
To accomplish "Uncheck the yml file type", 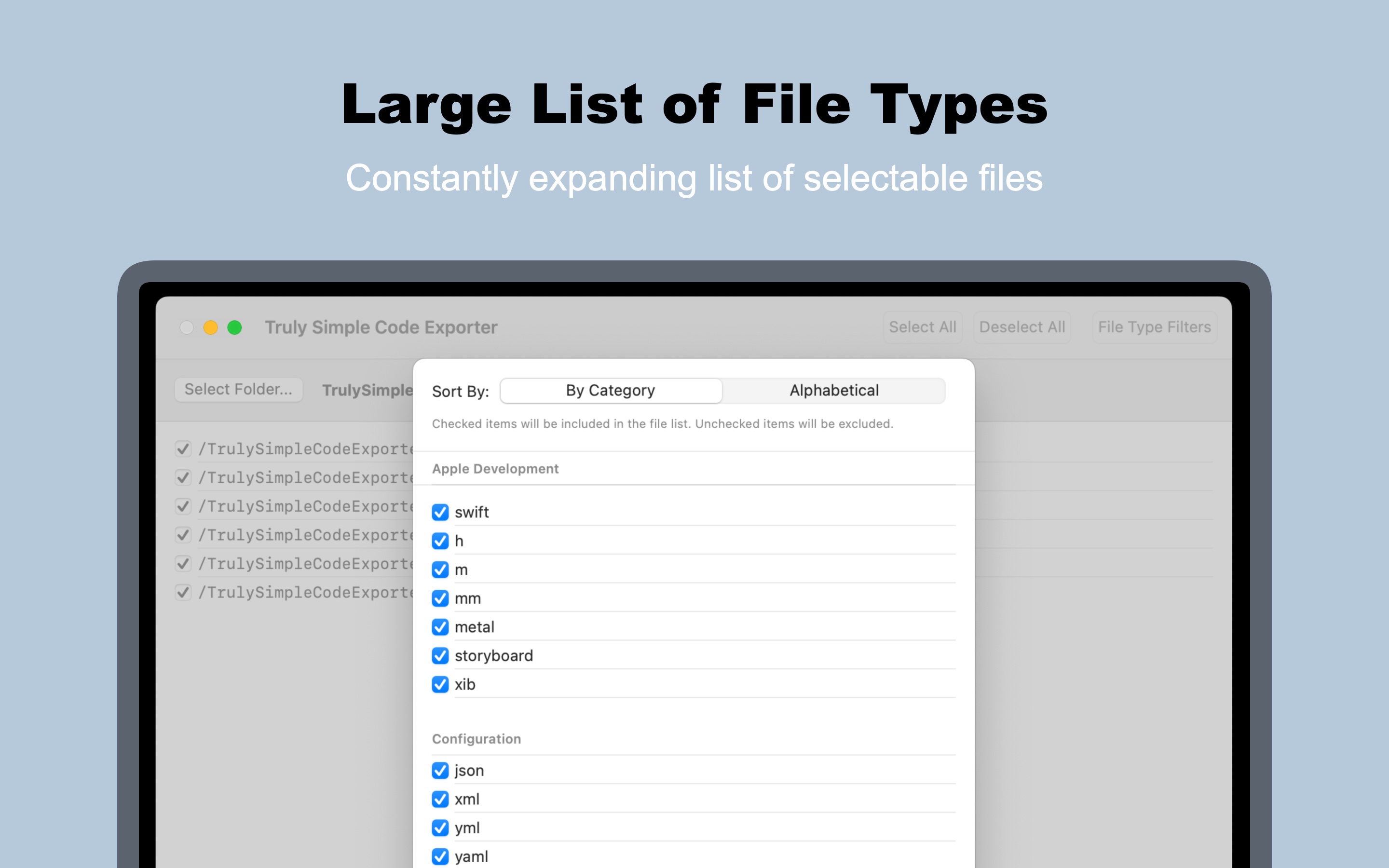I will (440, 828).
